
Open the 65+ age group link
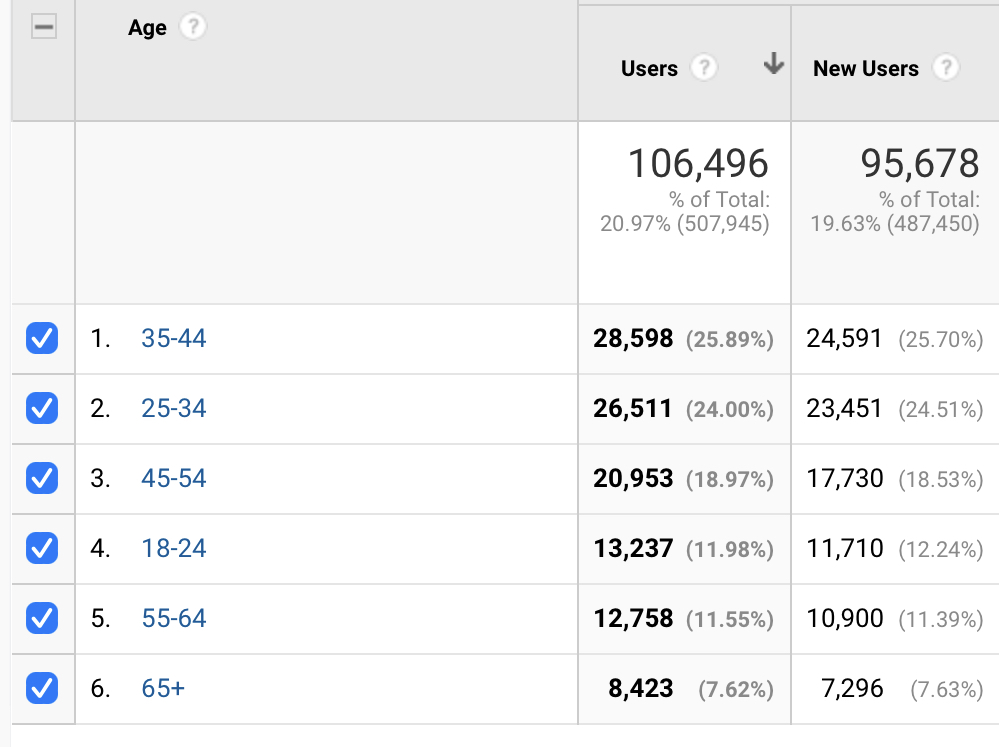(x=163, y=689)
